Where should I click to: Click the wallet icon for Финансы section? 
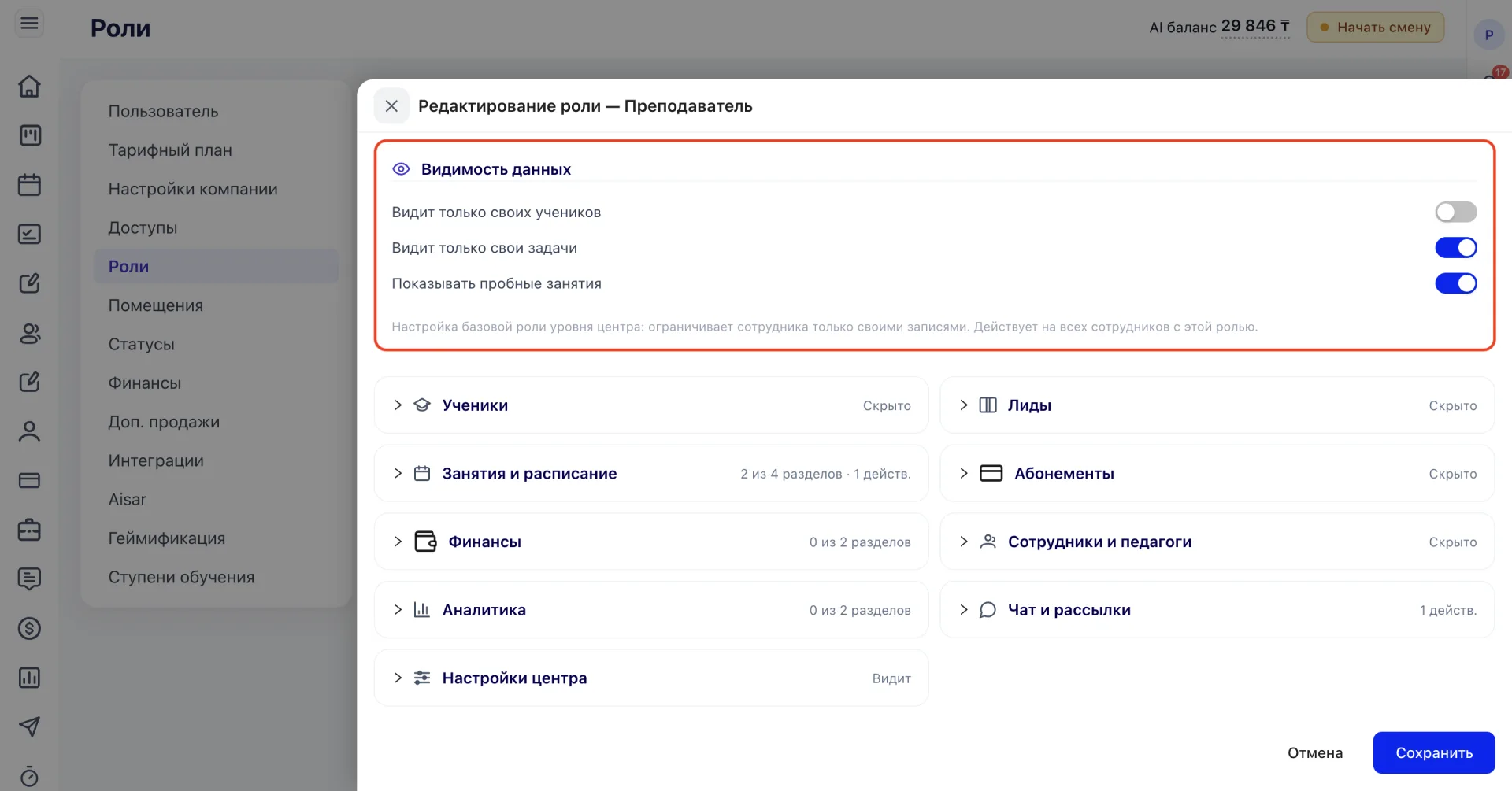point(425,542)
